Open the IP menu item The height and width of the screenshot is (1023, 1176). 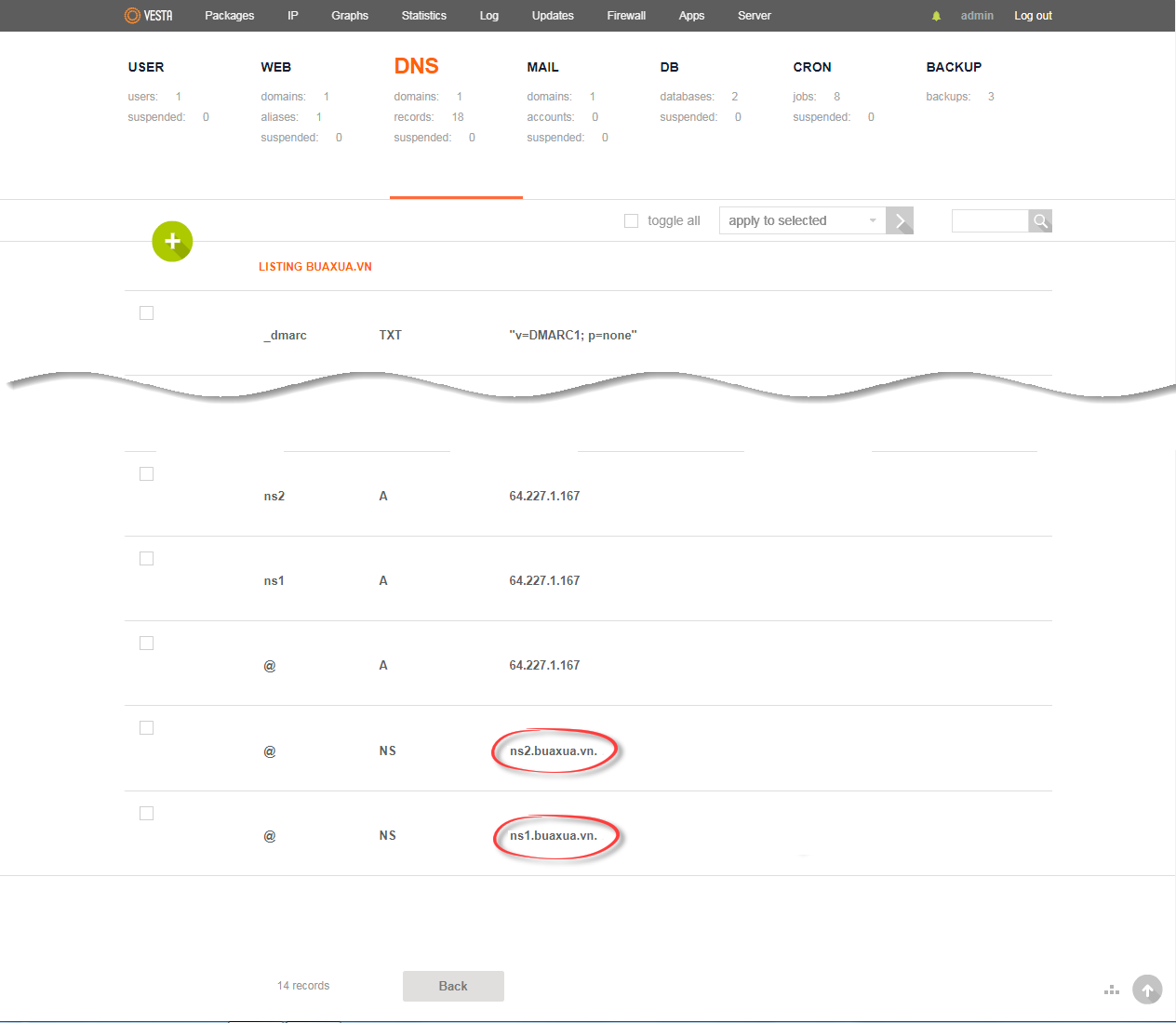point(293,16)
